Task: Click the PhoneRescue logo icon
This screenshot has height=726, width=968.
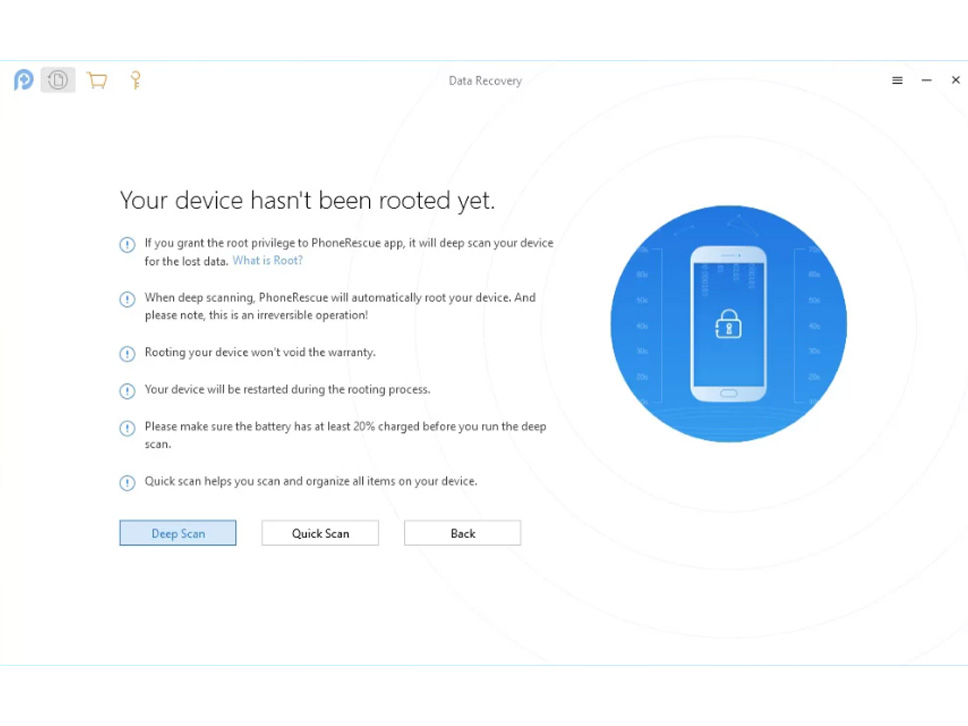Action: 23,80
